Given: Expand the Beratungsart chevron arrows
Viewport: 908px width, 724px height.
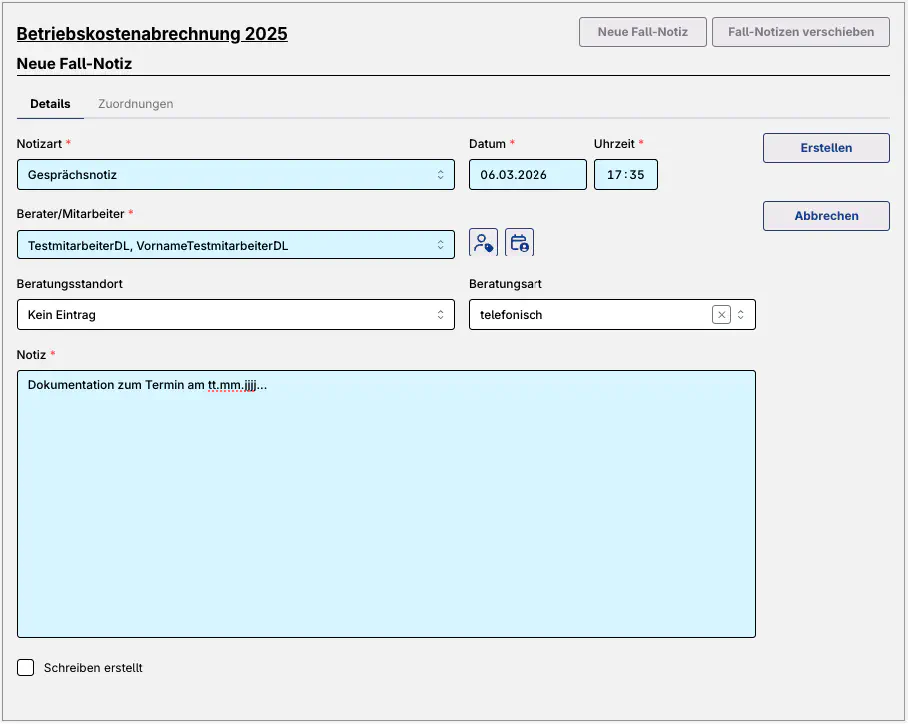Looking at the screenshot, I should pos(741,315).
